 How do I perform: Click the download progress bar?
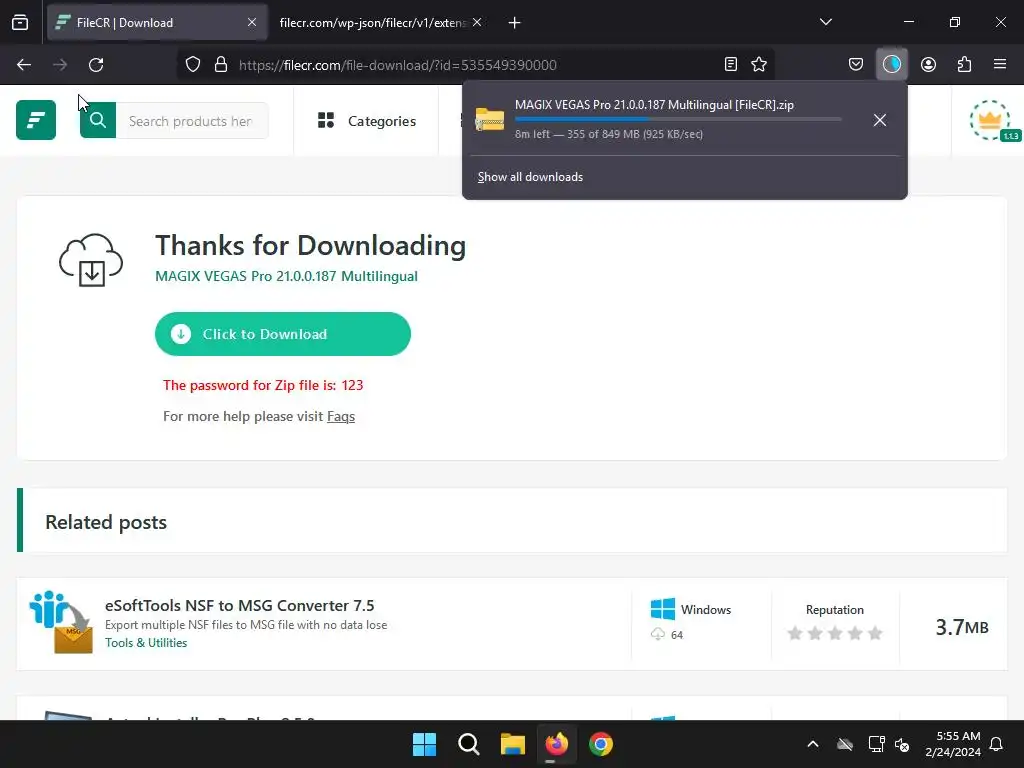(x=678, y=119)
